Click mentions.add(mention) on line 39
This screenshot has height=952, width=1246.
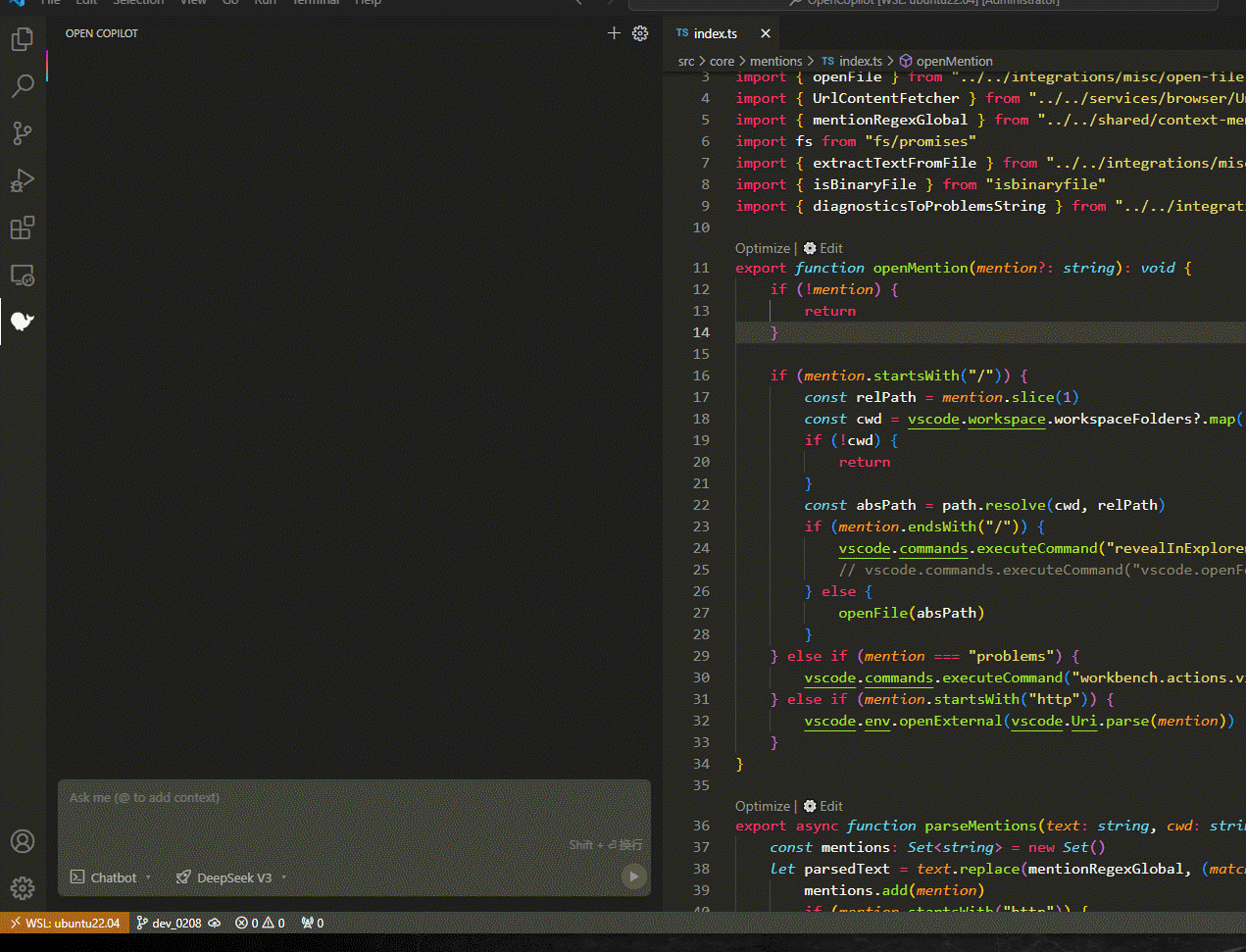coord(894,890)
